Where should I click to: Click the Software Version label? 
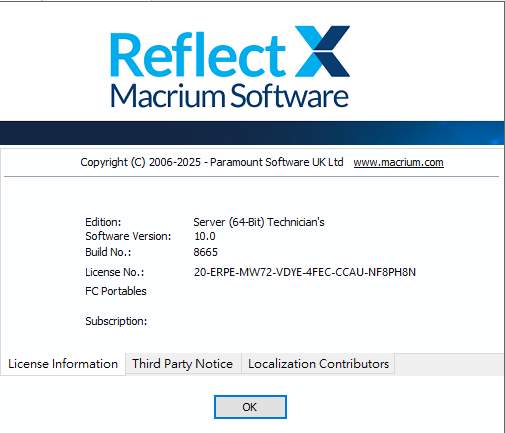(x=128, y=236)
